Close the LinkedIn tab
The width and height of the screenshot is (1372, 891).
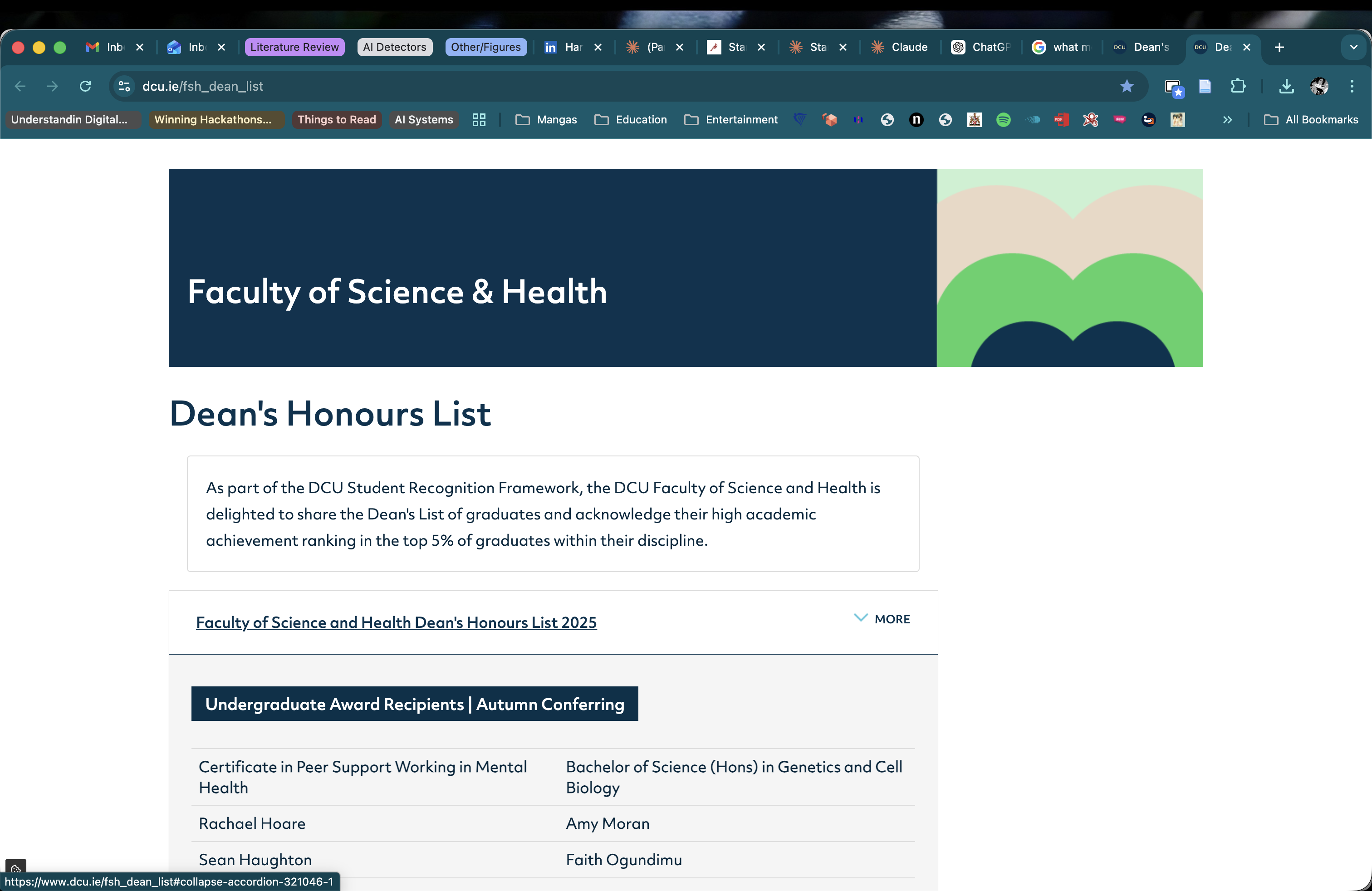click(x=598, y=47)
